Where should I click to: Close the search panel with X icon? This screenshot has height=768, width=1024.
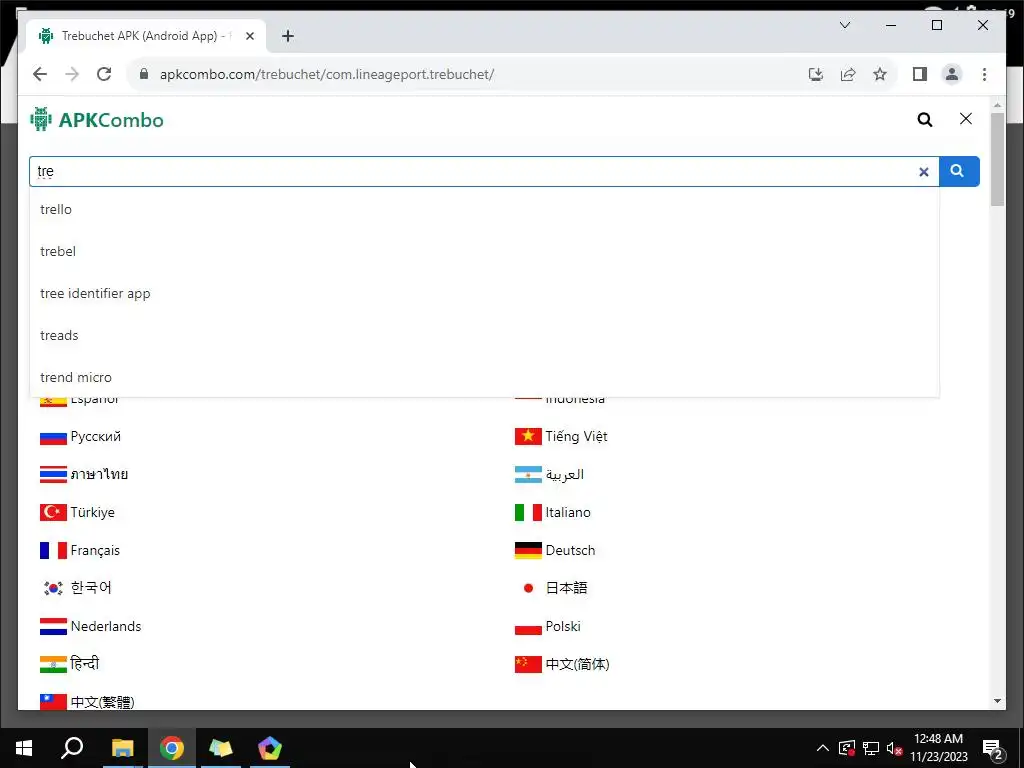click(x=966, y=119)
